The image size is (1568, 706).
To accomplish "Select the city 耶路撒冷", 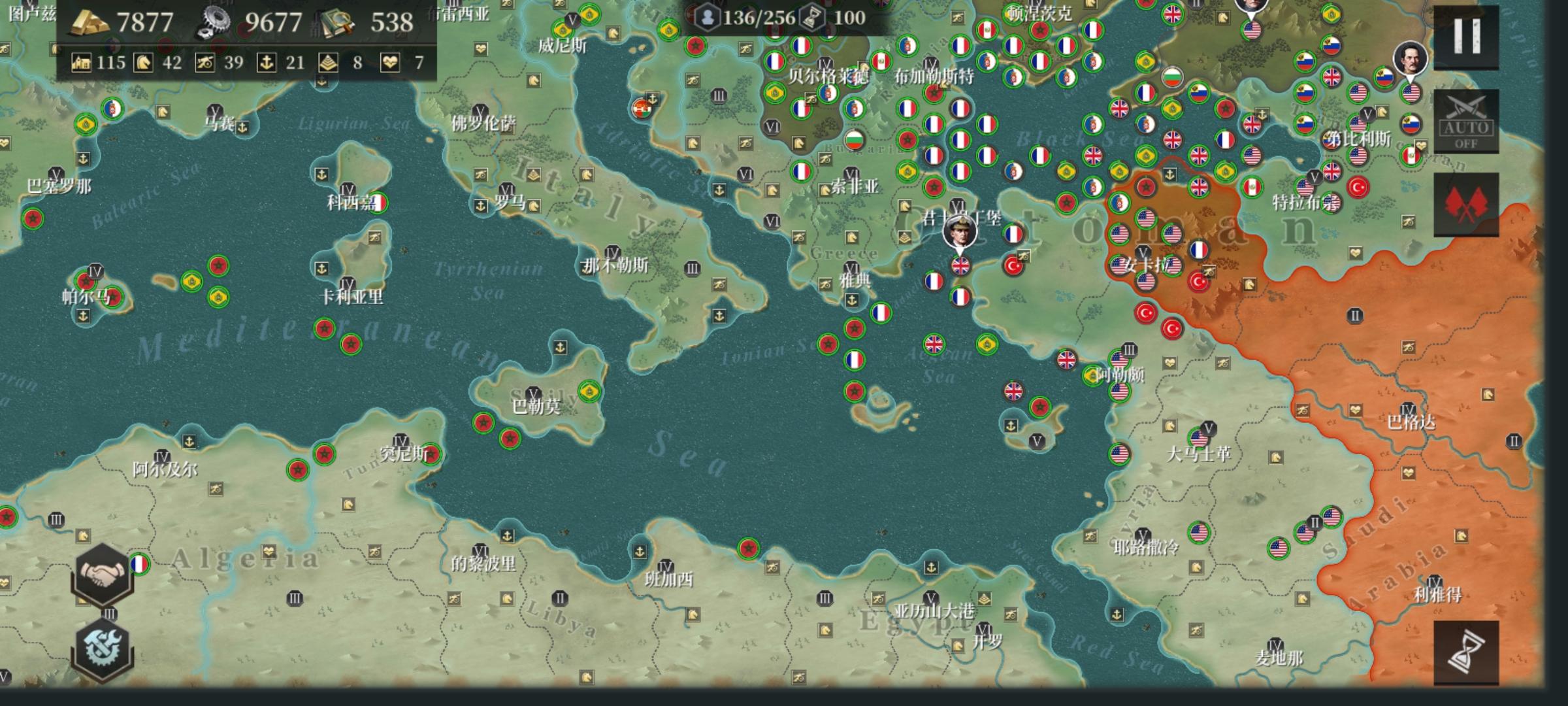I will point(1147,547).
